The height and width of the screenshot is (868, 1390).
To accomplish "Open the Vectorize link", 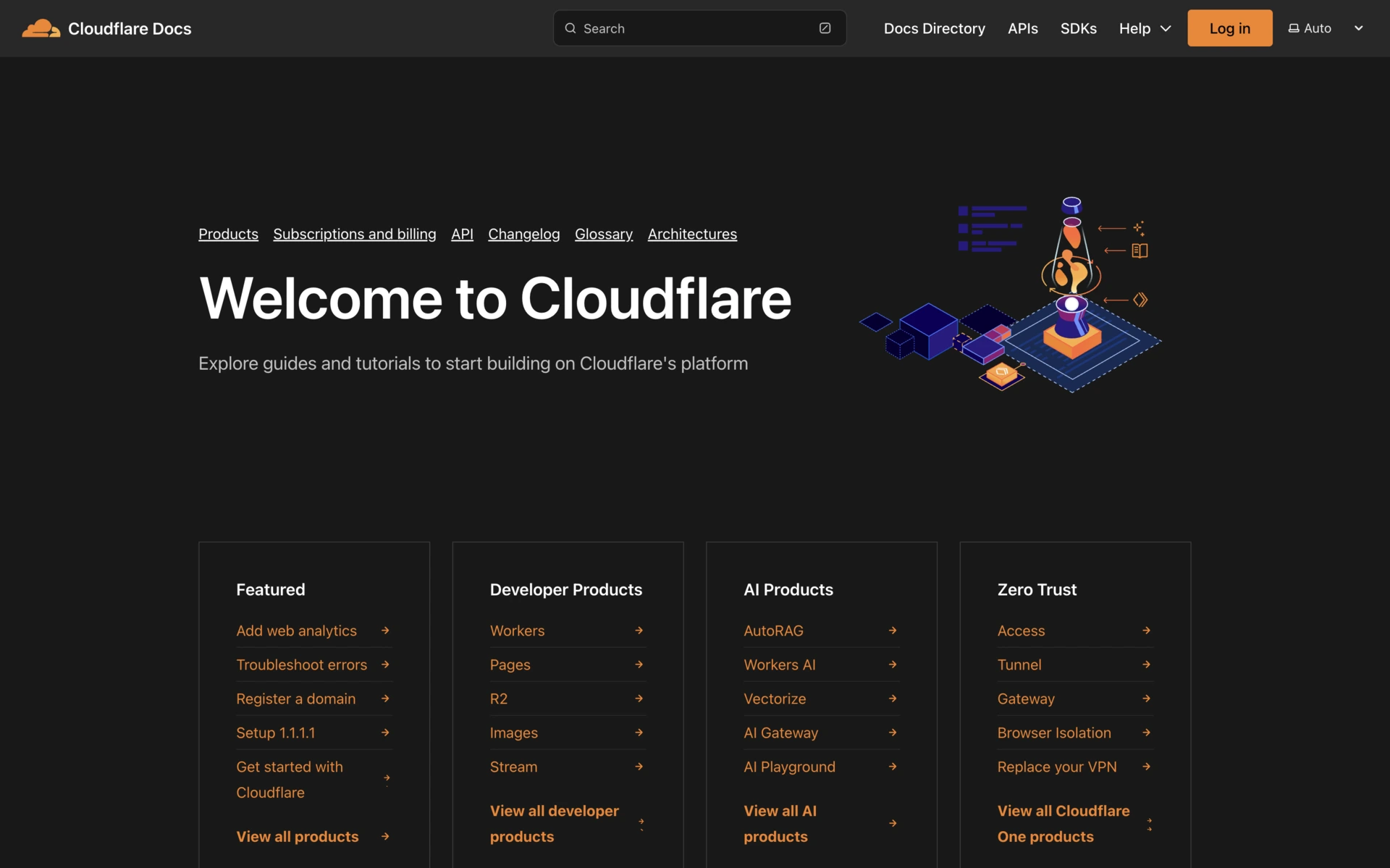I will tap(775, 699).
